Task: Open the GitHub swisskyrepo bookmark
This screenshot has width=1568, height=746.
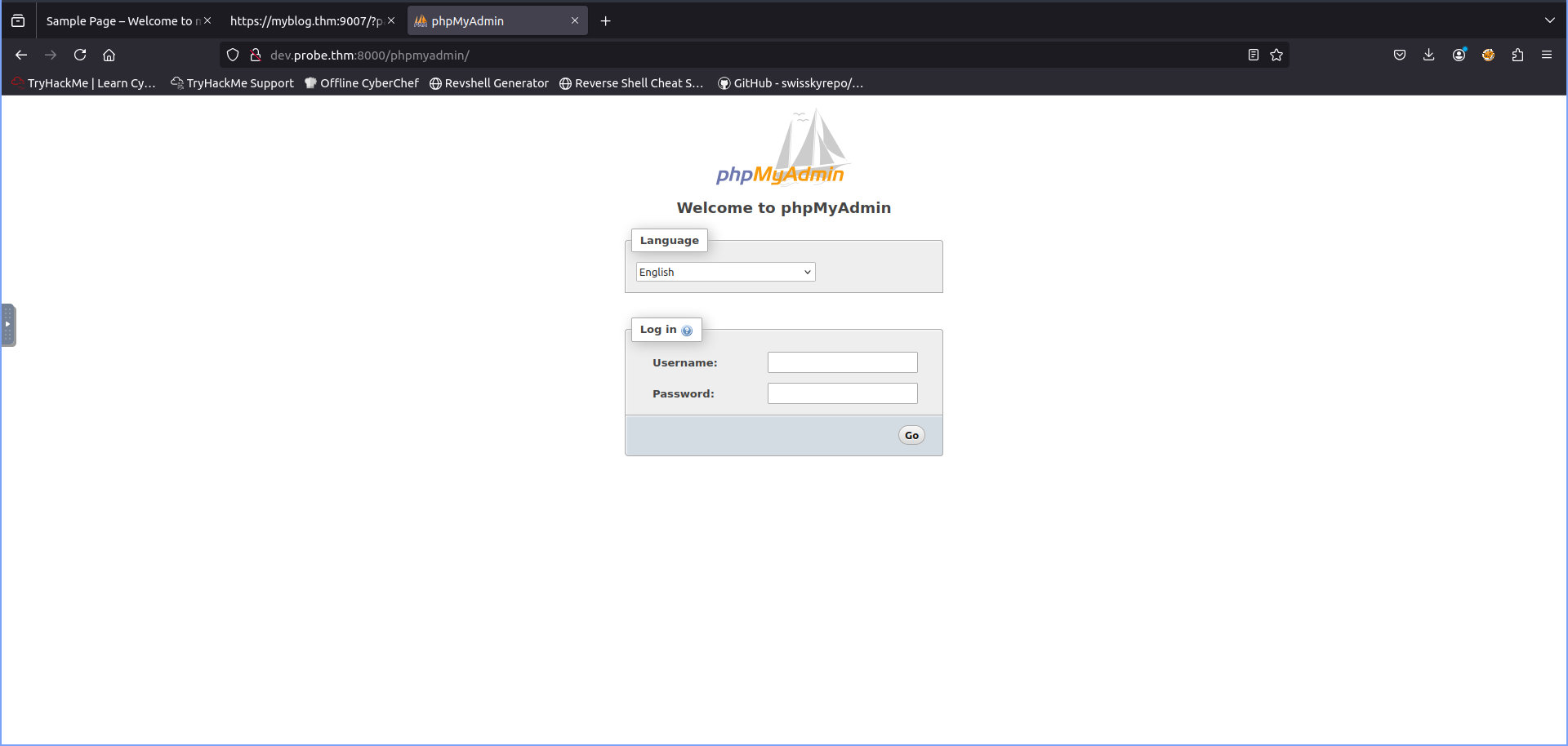Action: 790,82
